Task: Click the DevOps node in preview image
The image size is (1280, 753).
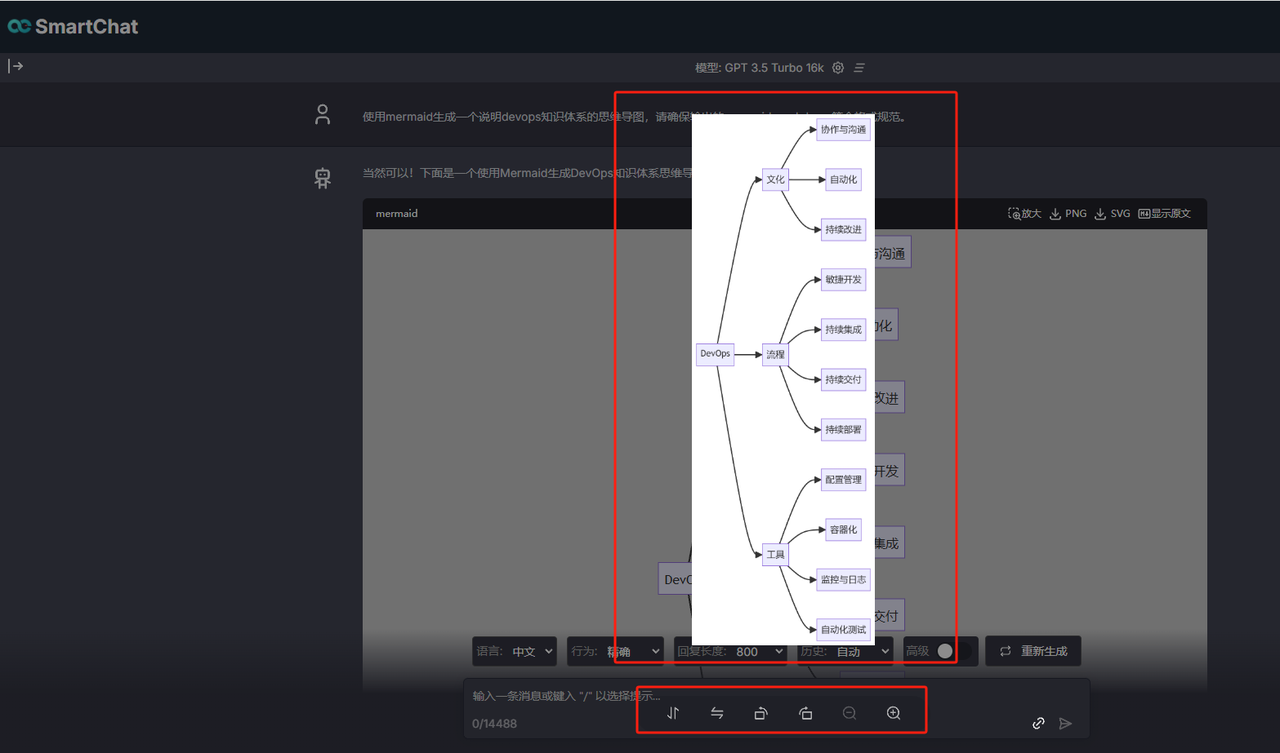Action: tap(715, 354)
